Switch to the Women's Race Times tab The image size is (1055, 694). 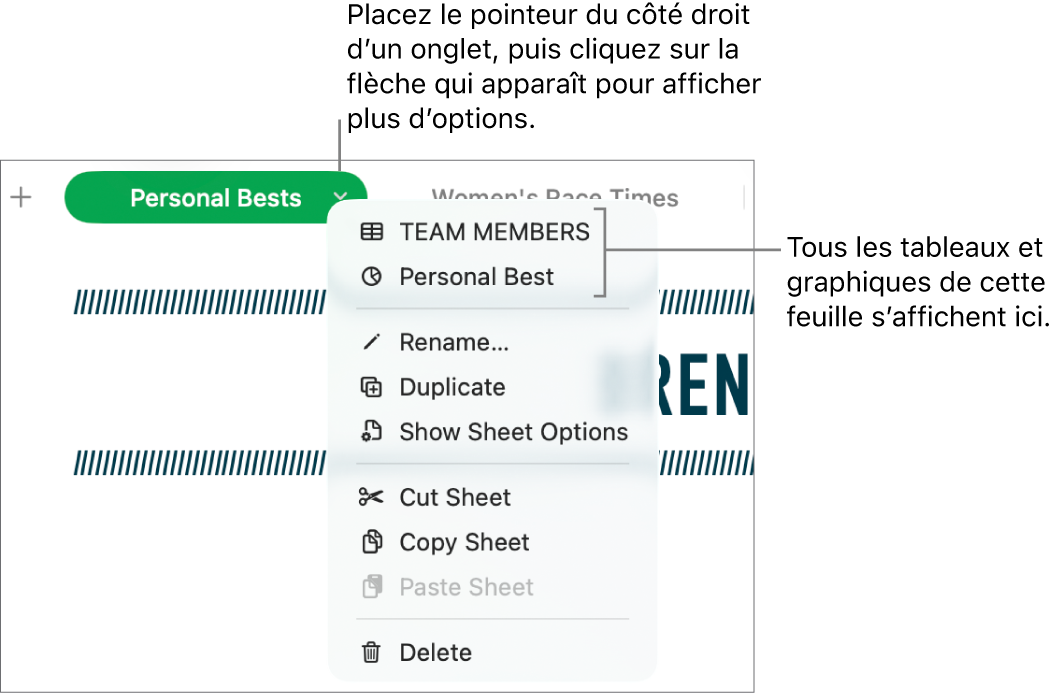(x=553, y=197)
